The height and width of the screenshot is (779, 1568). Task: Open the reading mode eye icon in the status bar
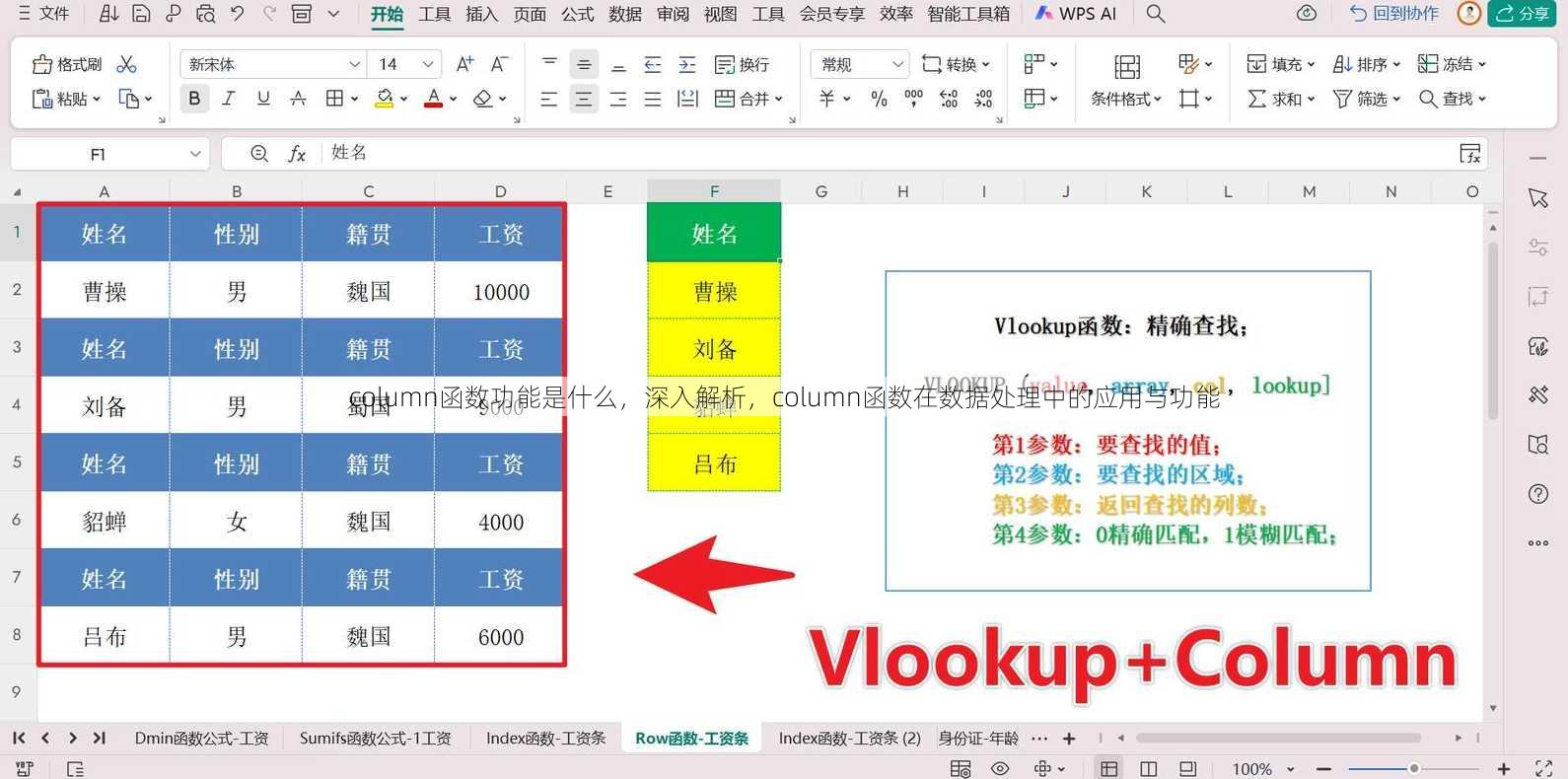(x=1000, y=768)
